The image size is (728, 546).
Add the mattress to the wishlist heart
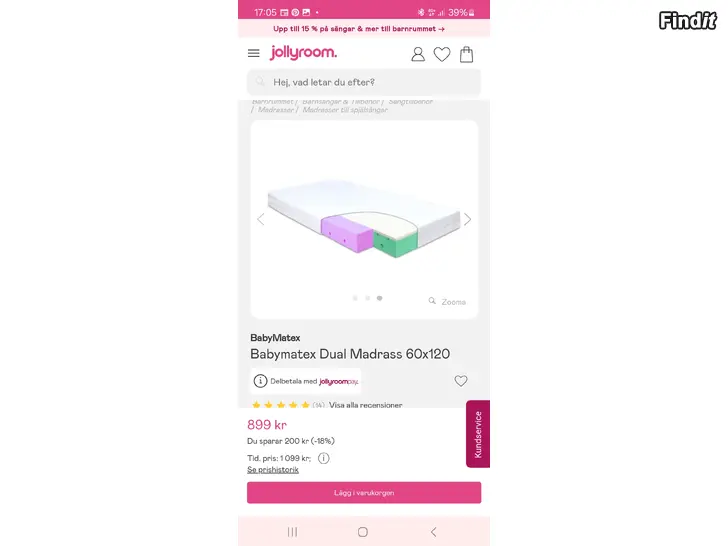click(461, 381)
